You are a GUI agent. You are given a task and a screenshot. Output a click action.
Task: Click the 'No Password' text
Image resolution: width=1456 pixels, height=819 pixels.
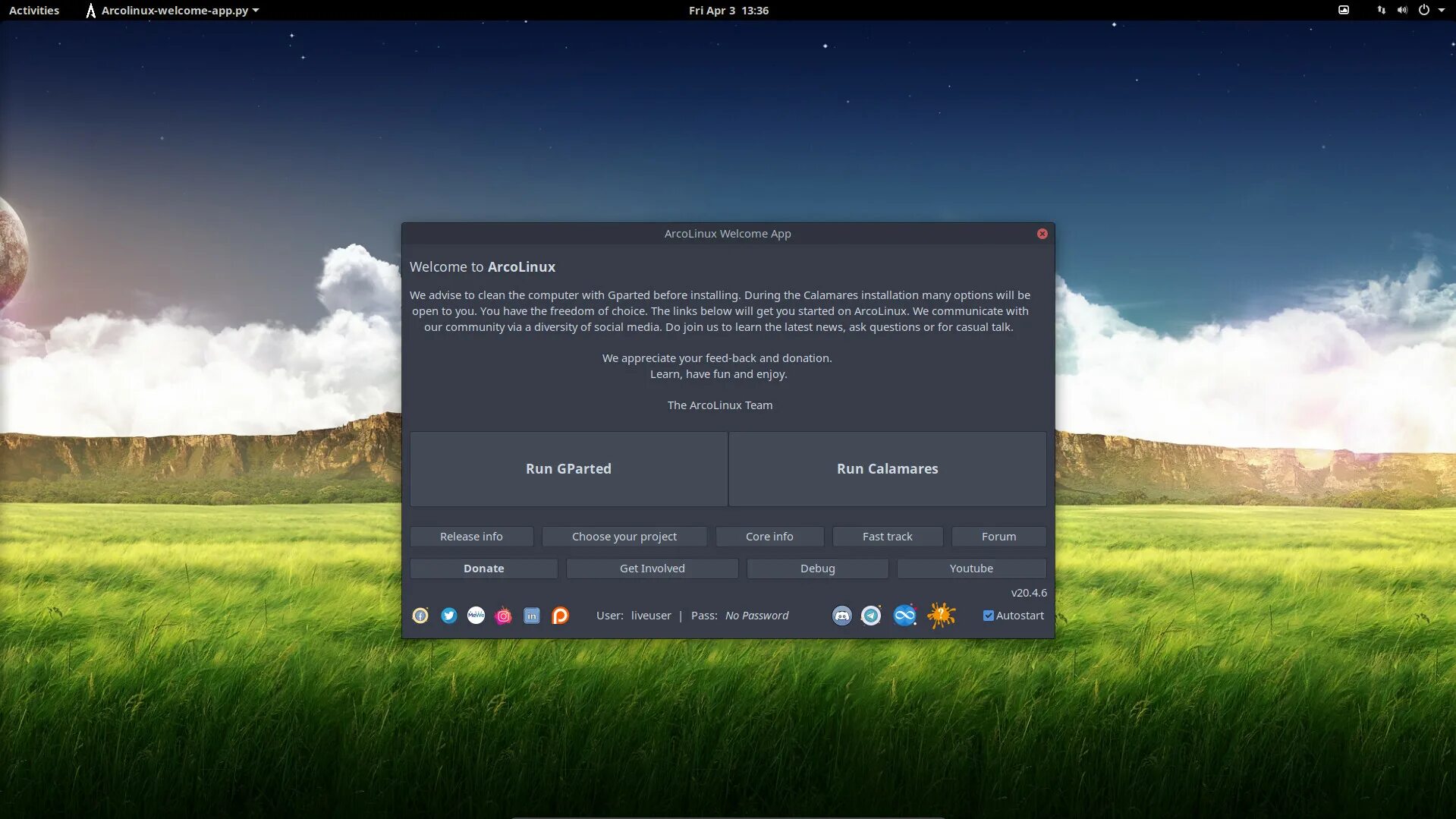point(756,616)
